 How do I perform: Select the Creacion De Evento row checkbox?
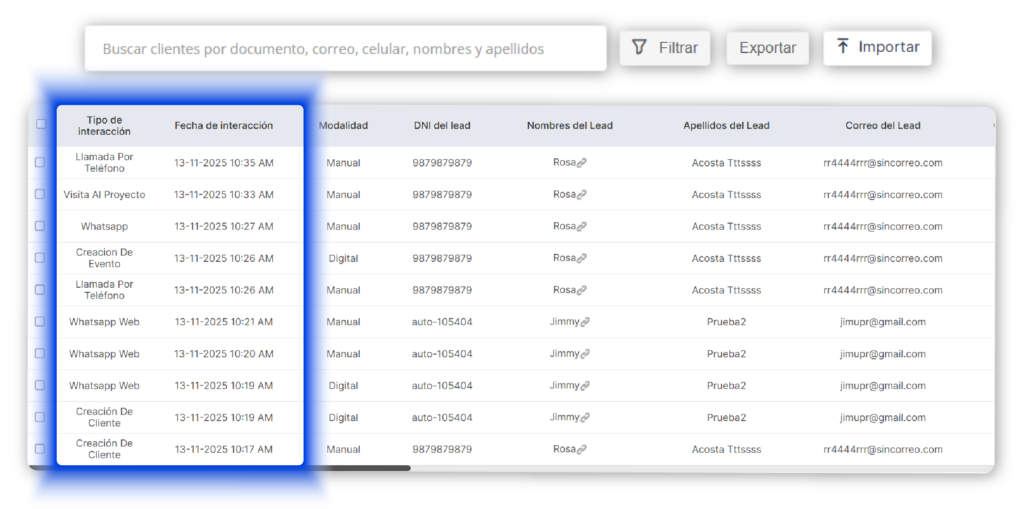pos(40,258)
